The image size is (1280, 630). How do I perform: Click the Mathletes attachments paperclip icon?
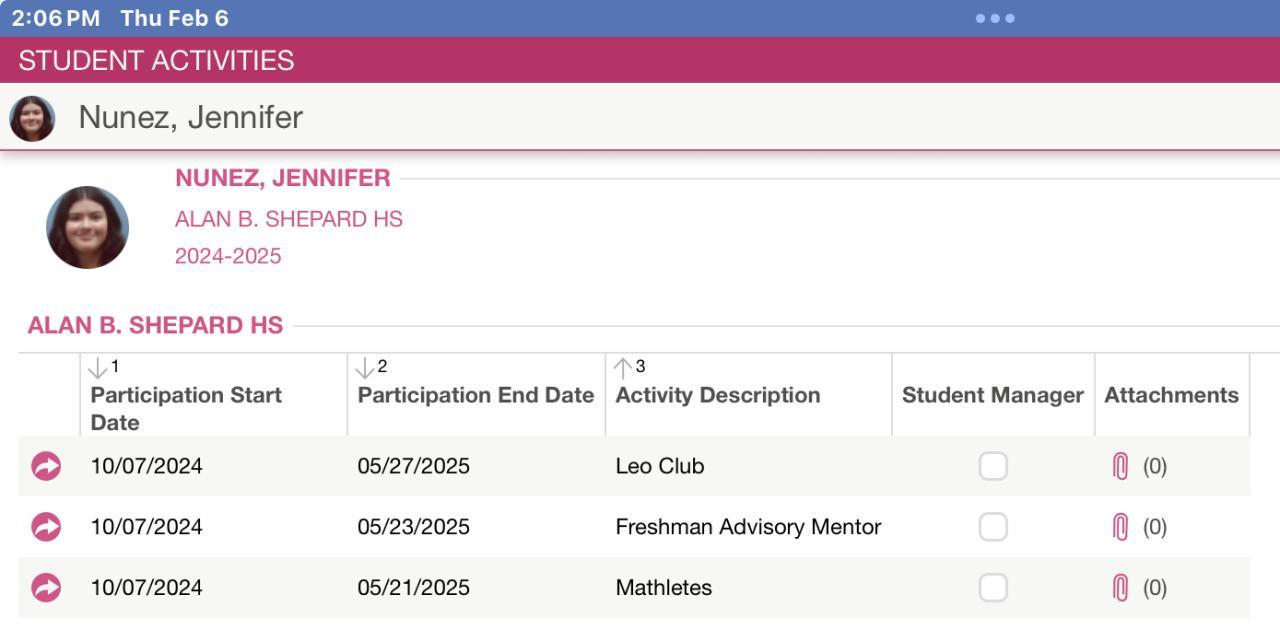point(1120,587)
